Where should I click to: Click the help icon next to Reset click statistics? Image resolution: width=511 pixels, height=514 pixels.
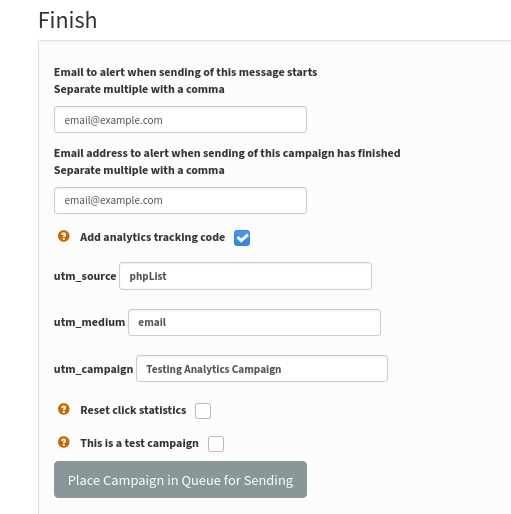tap(64, 409)
